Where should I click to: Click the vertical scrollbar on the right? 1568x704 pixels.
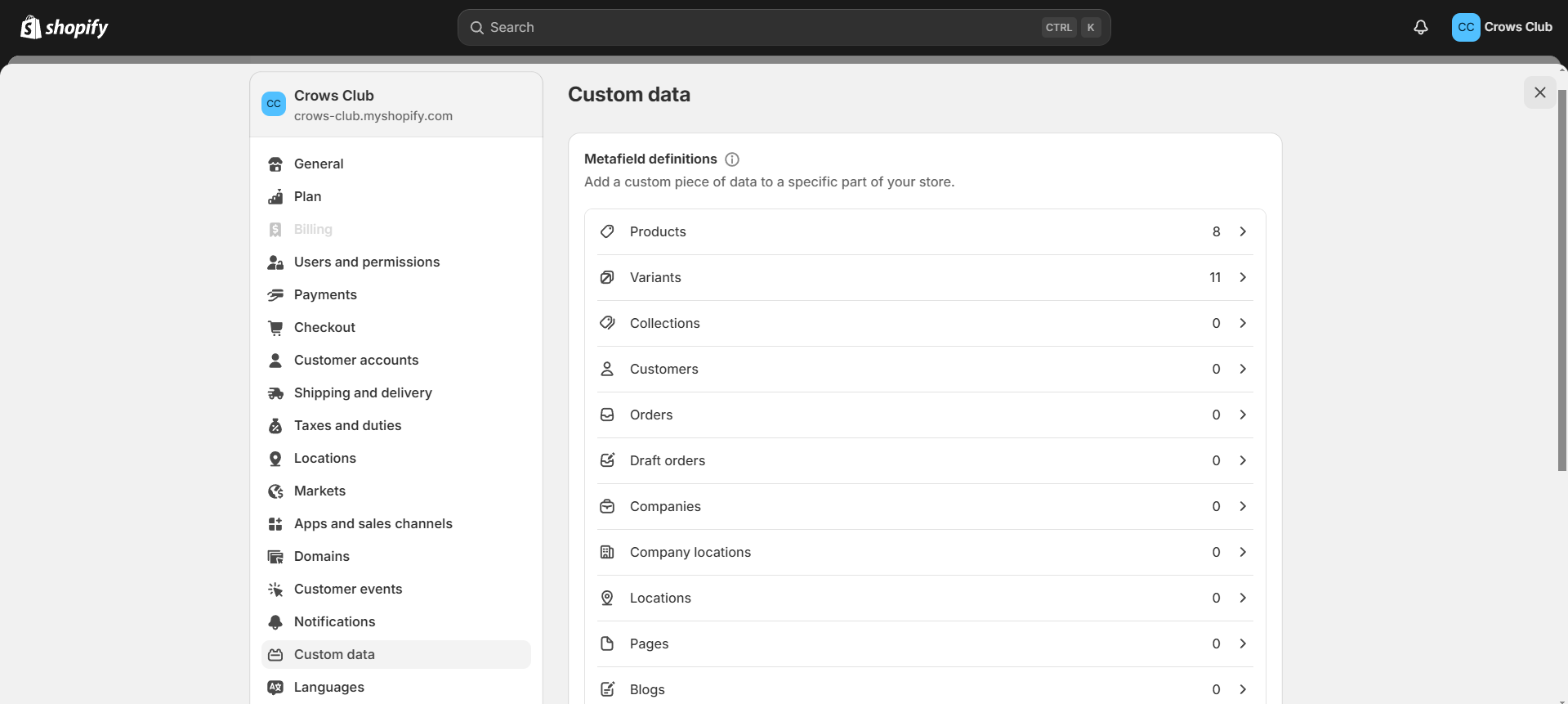[x=1562, y=280]
